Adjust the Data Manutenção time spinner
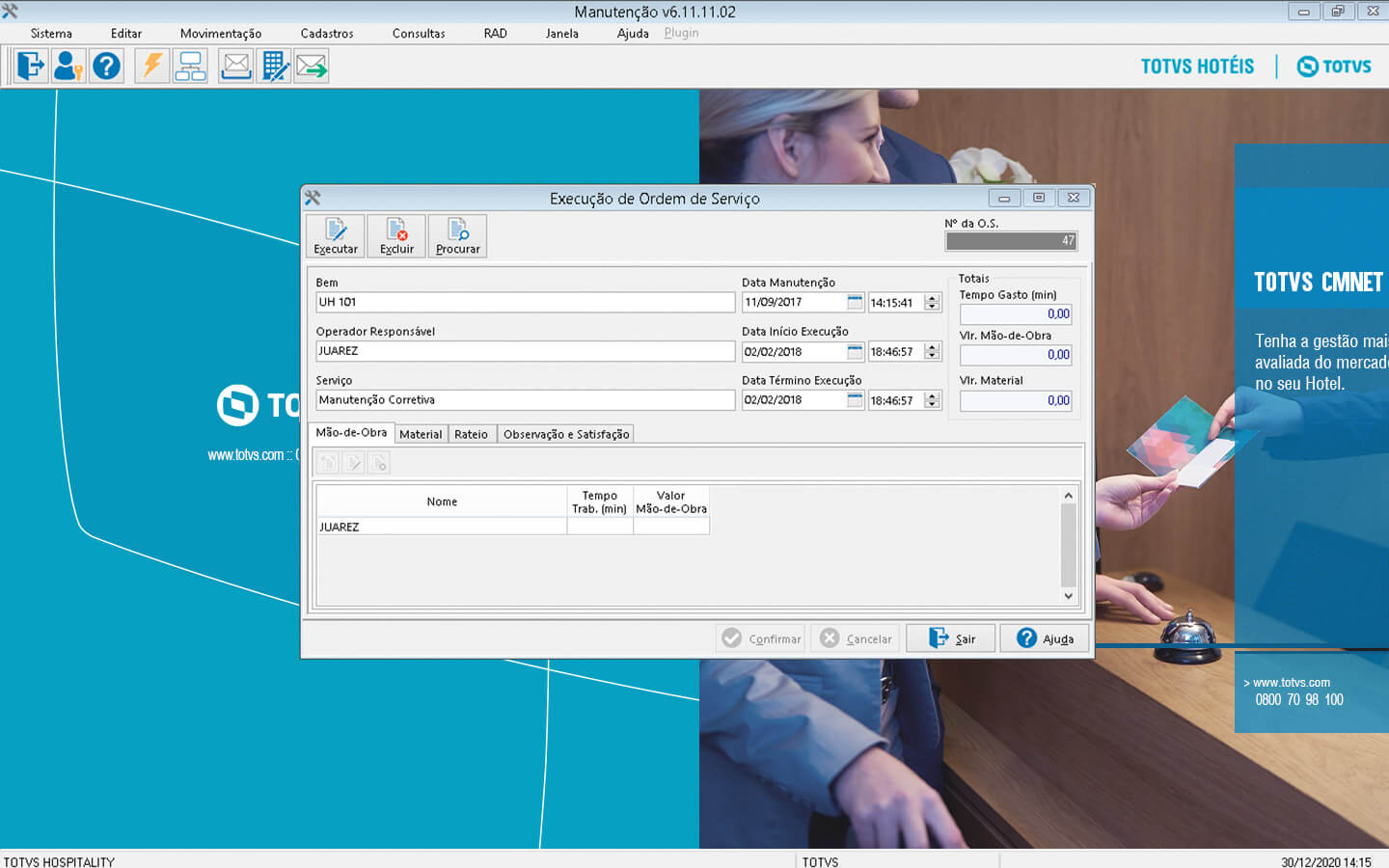 (x=932, y=303)
